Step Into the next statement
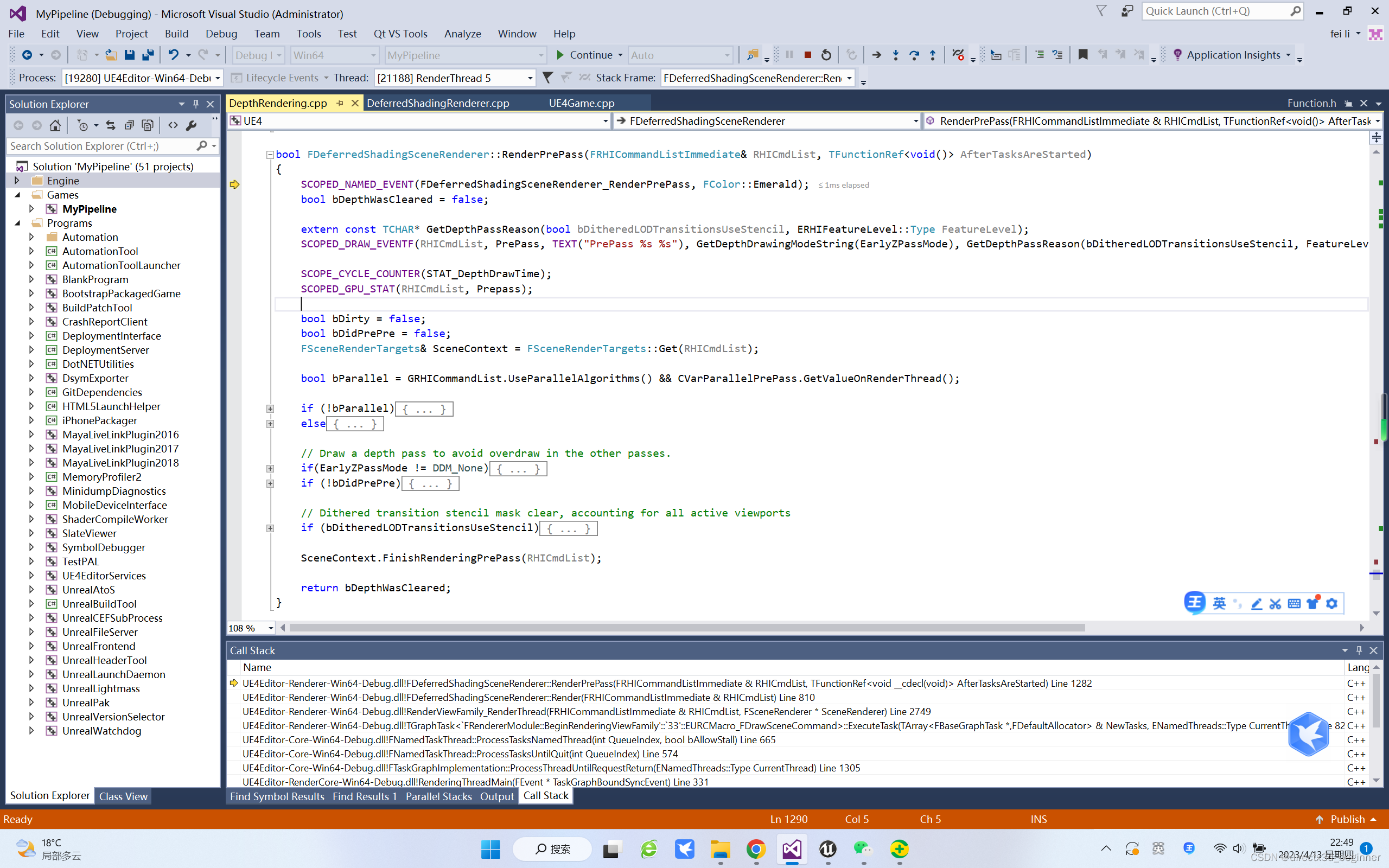The image size is (1389, 868). (x=895, y=55)
